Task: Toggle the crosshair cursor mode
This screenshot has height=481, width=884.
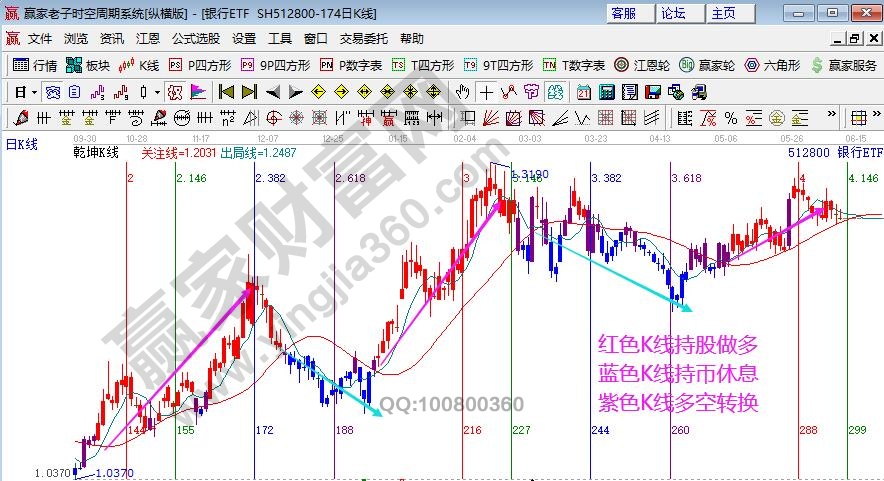Action: coord(485,92)
